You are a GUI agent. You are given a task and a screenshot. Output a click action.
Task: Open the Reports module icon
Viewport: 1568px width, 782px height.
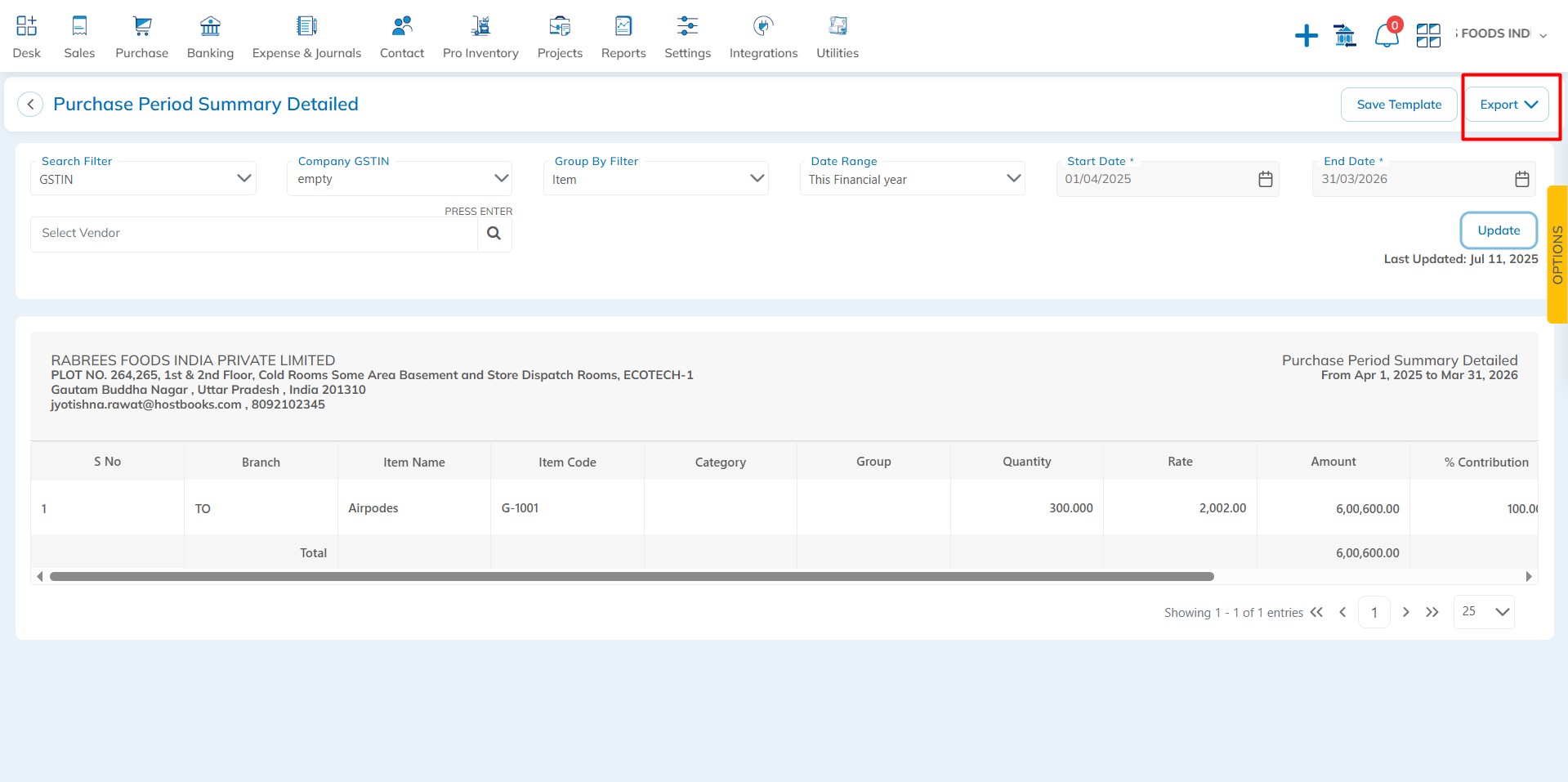pos(623,26)
